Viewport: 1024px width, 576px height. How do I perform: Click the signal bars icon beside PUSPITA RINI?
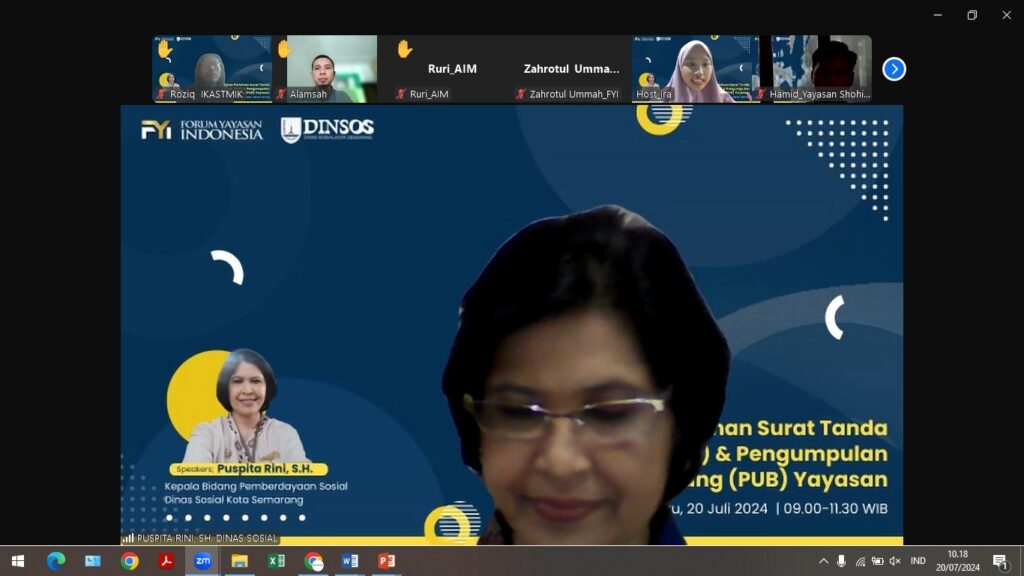(128, 538)
